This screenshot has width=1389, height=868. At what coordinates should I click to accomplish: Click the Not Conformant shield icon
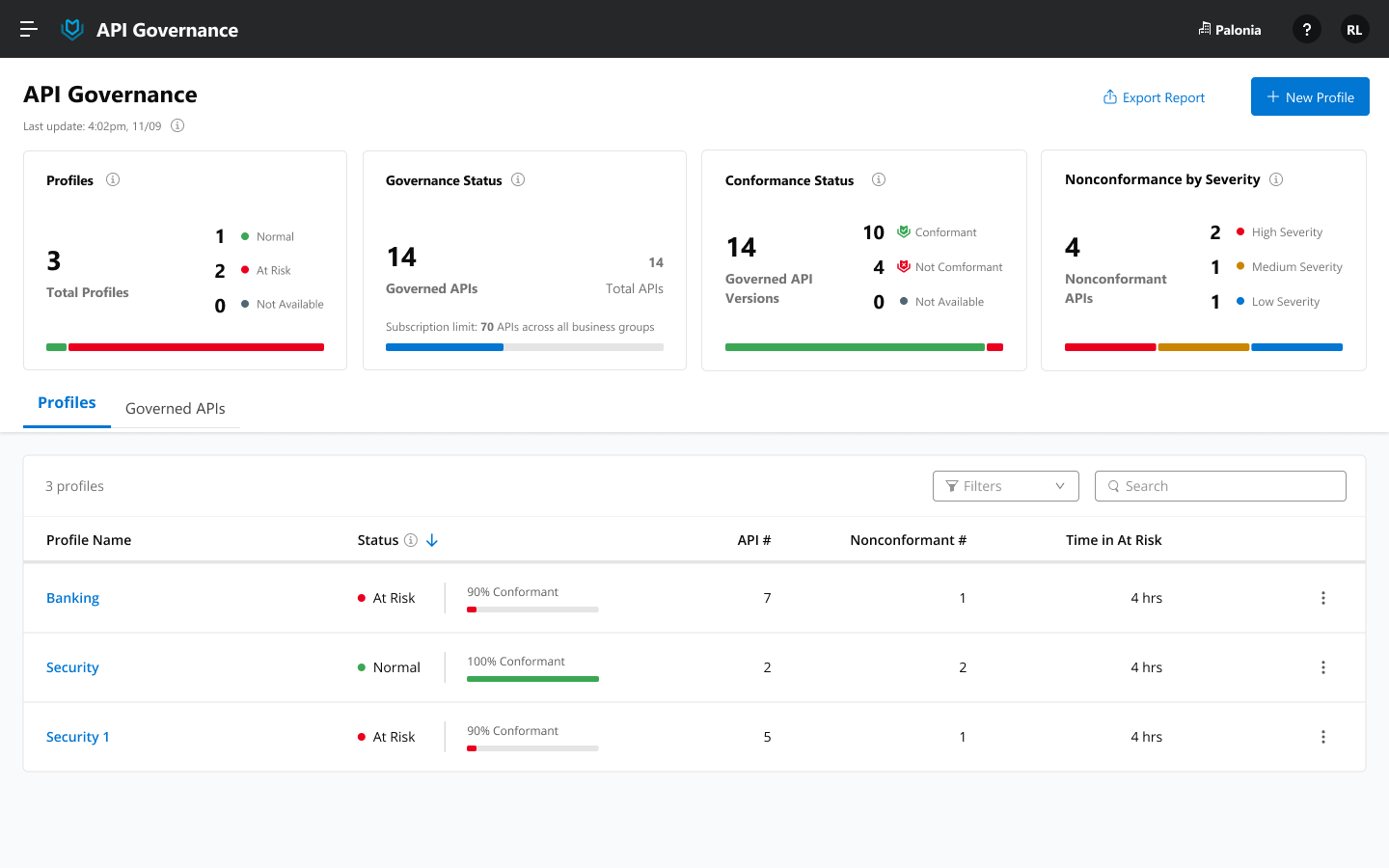[904, 266]
